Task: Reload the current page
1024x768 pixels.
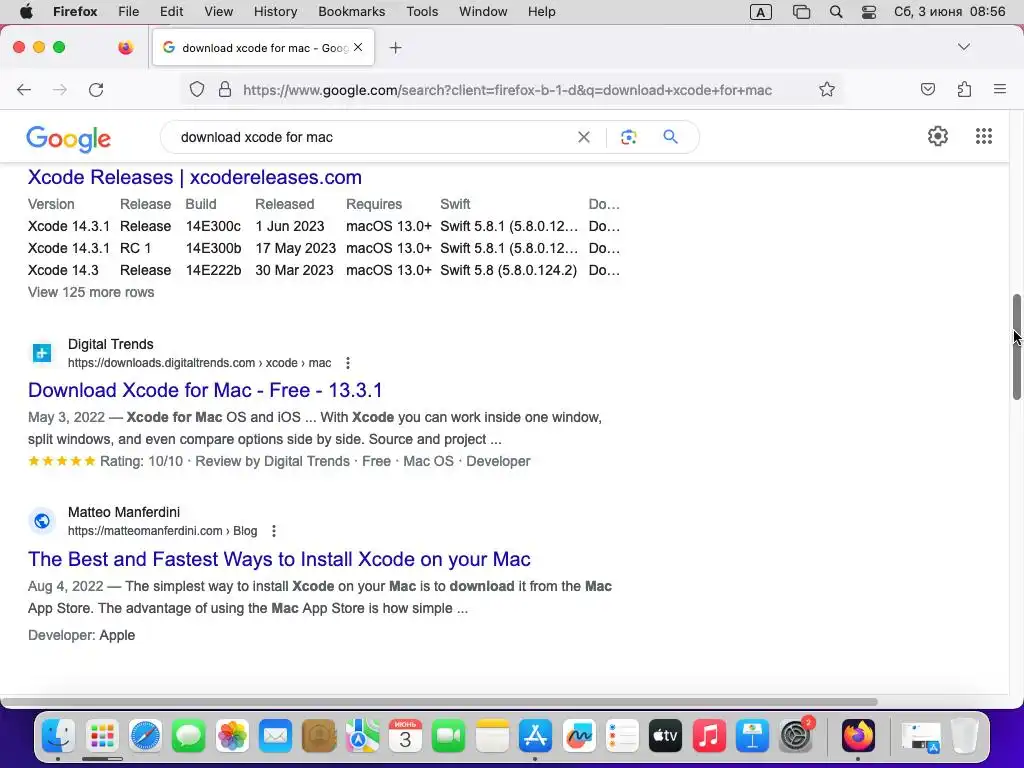Action: pos(96,89)
